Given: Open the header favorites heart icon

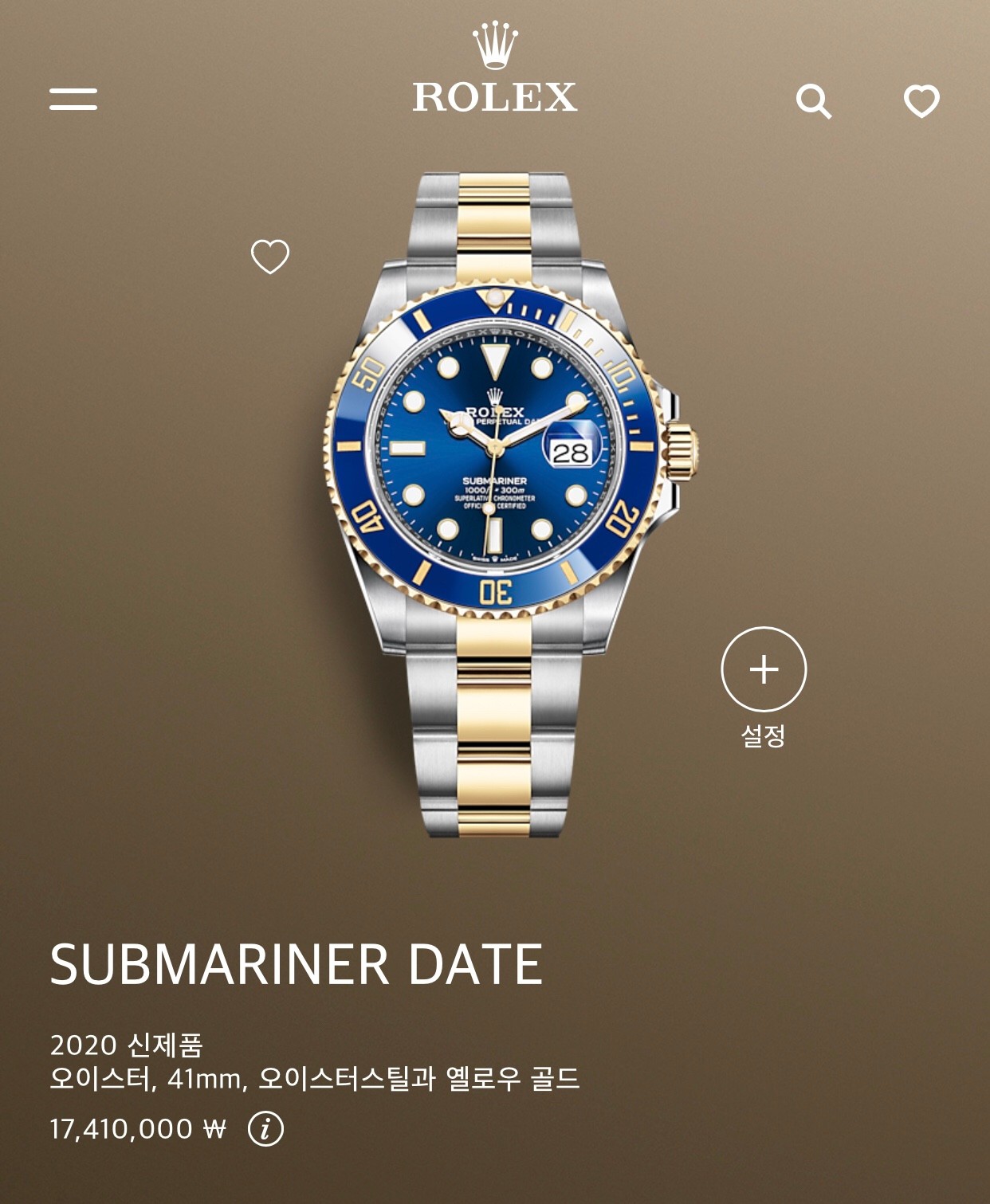Looking at the screenshot, I should pos(921,101).
